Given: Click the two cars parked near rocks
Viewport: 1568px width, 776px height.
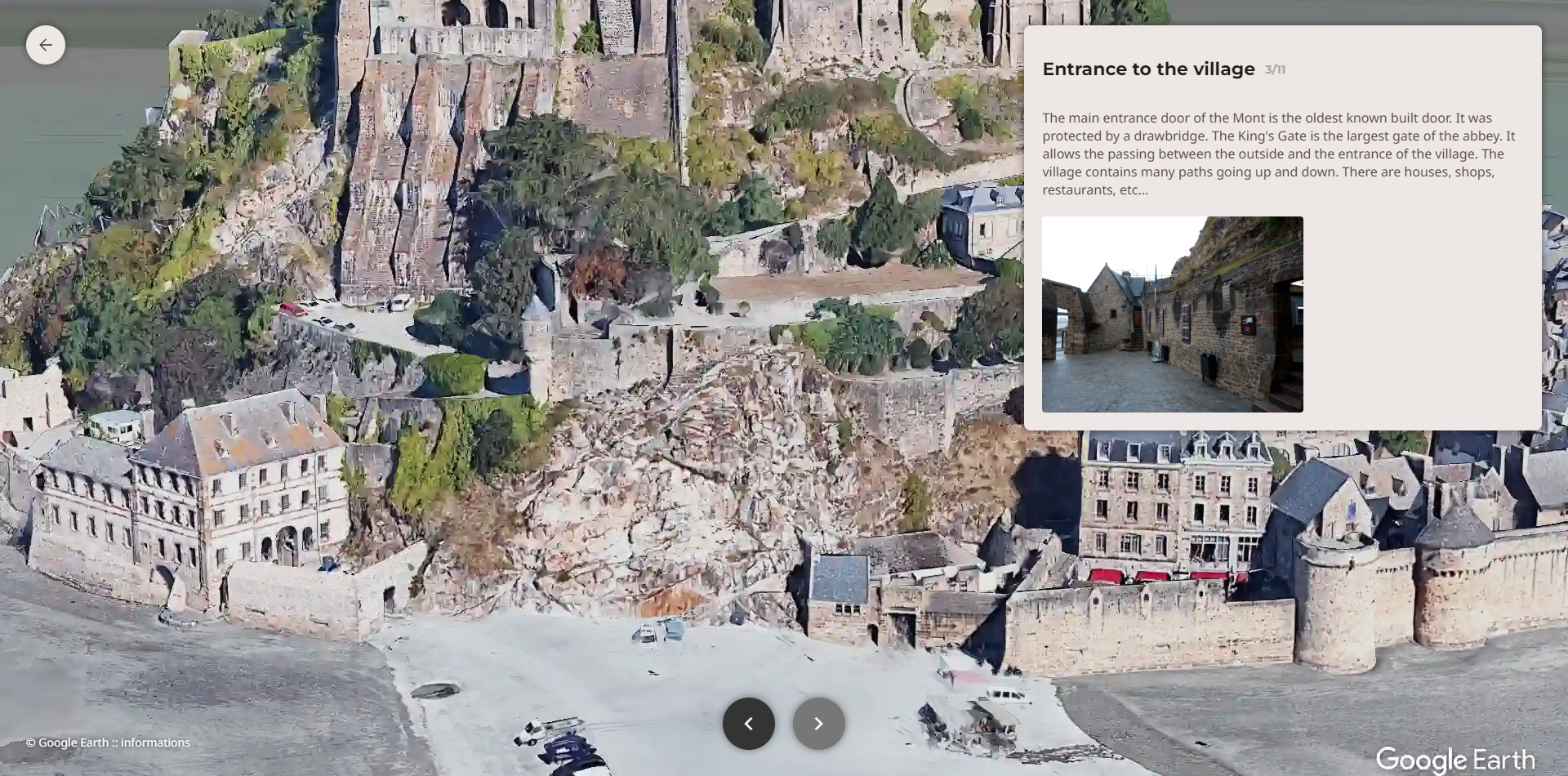Looking at the screenshot, I should 660,631.
